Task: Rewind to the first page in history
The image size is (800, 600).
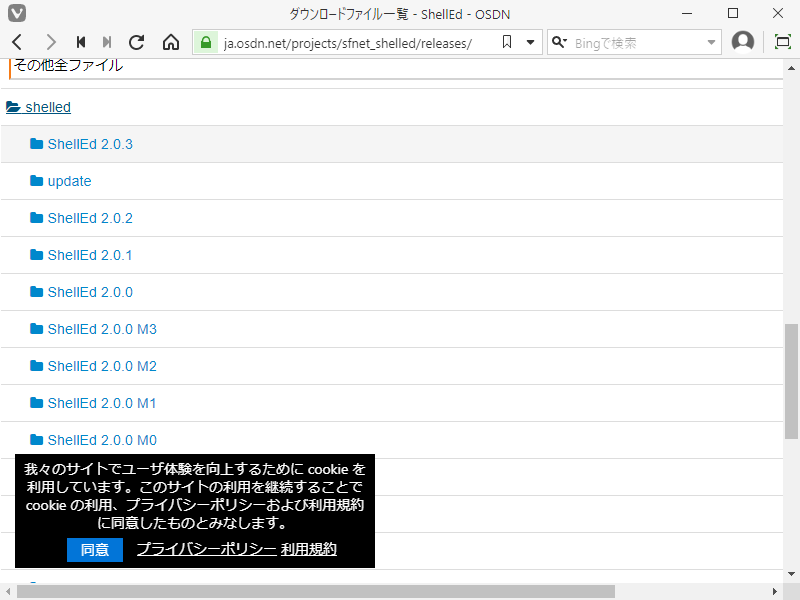Action: [x=80, y=42]
